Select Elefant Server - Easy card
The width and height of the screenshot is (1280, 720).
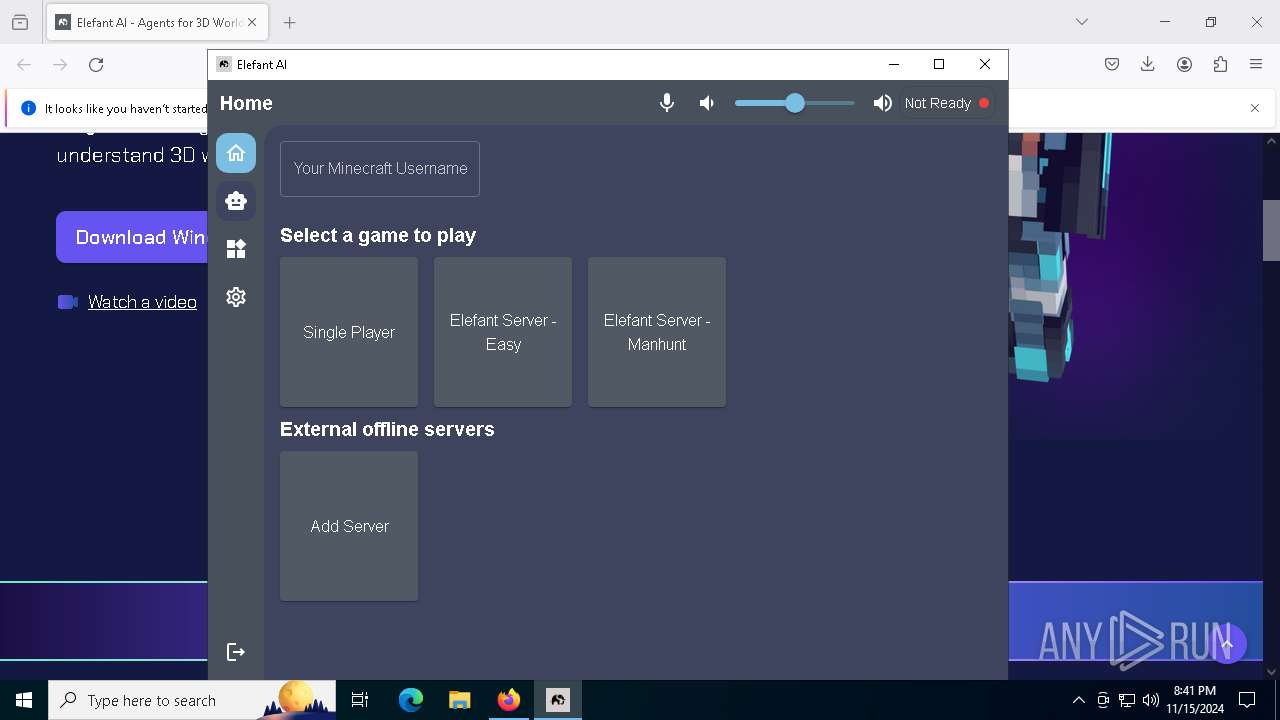tap(503, 332)
